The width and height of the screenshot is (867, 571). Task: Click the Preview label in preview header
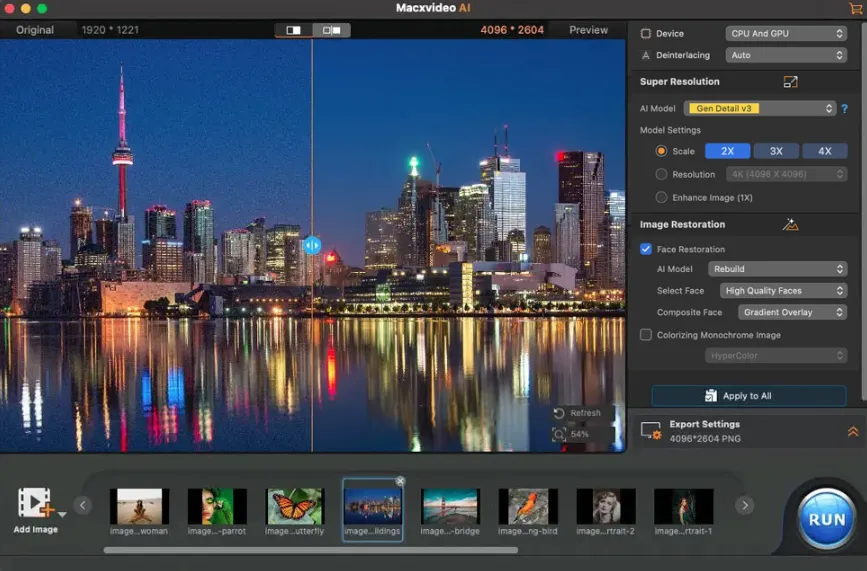tap(588, 30)
